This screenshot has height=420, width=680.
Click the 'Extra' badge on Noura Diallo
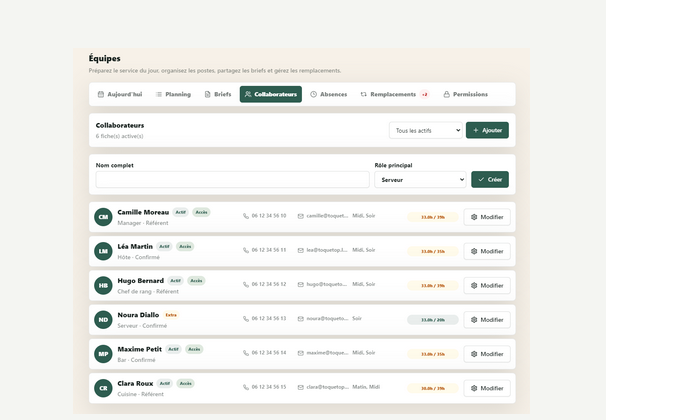click(x=171, y=315)
